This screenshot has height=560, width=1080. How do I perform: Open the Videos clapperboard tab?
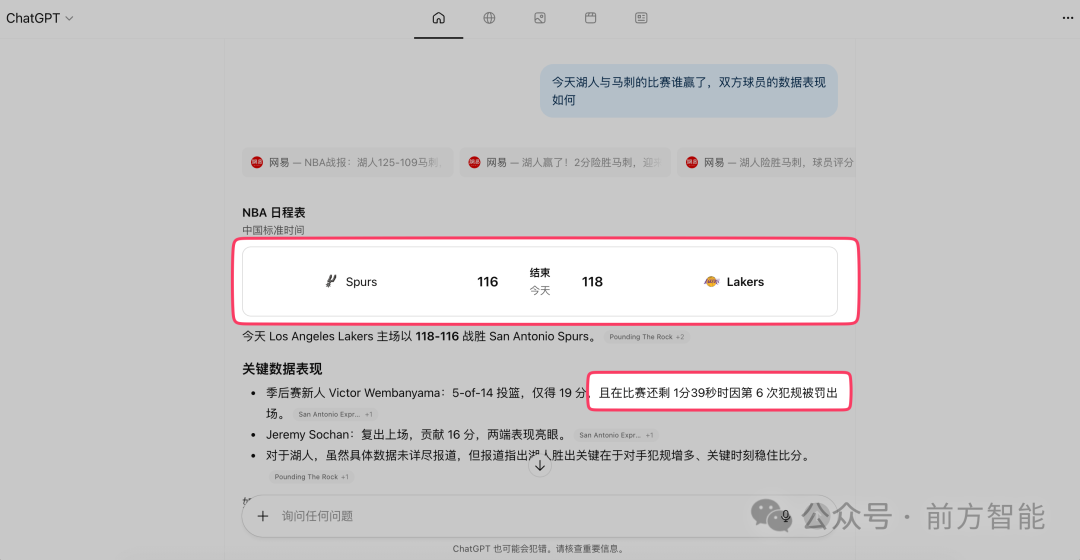[x=590, y=18]
